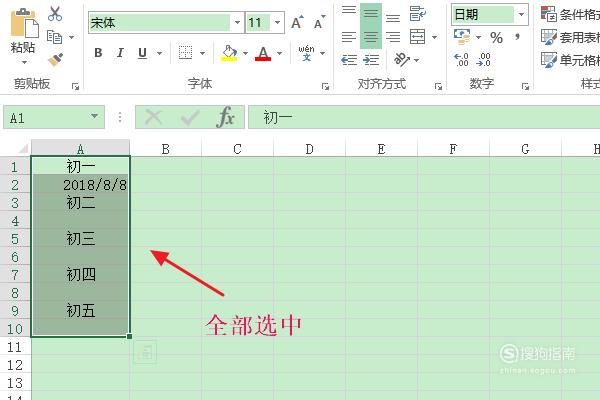This screenshot has height=400, width=600.
Task: Select column D header
Action: (309, 149)
